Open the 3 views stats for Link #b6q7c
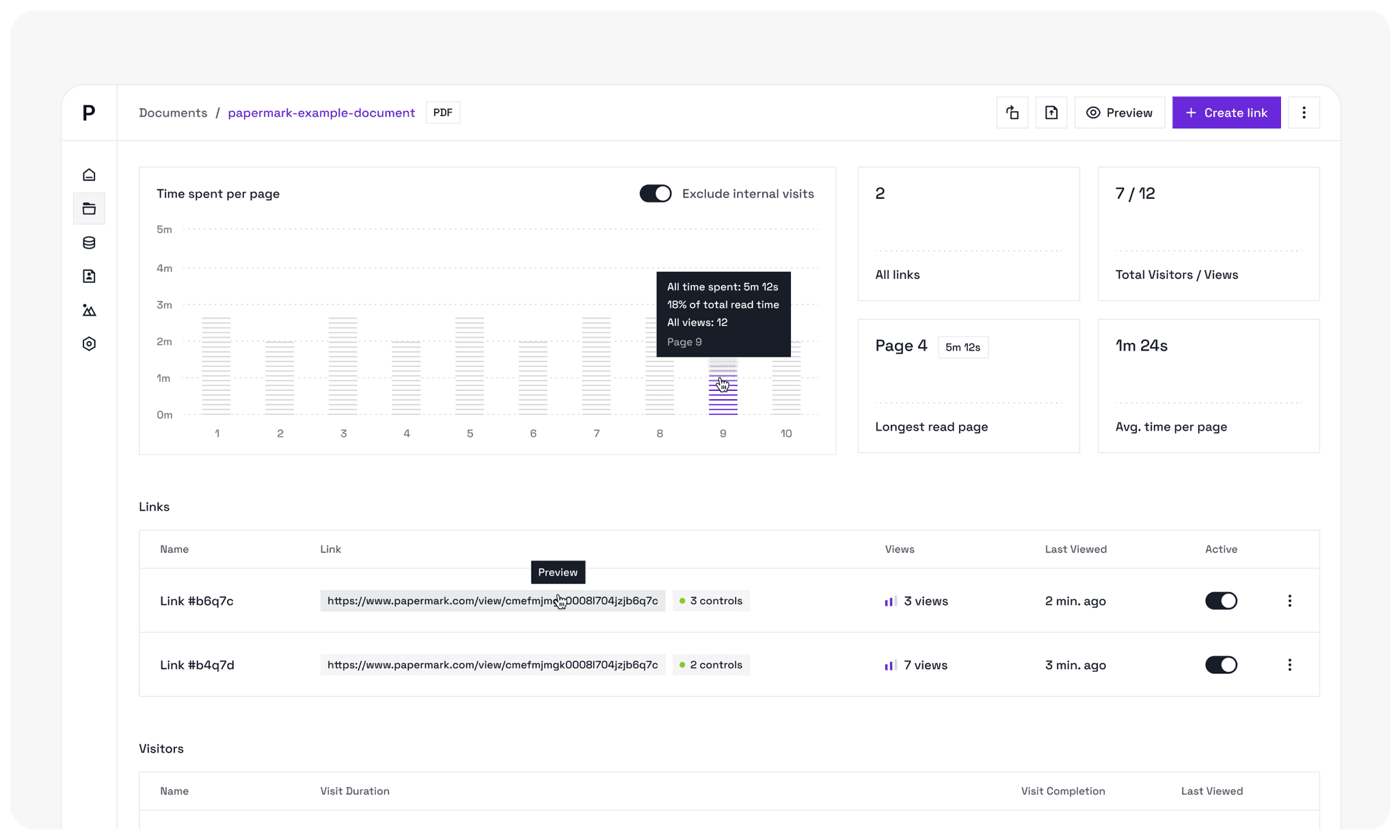This screenshot has height=840, width=1400. (916, 601)
